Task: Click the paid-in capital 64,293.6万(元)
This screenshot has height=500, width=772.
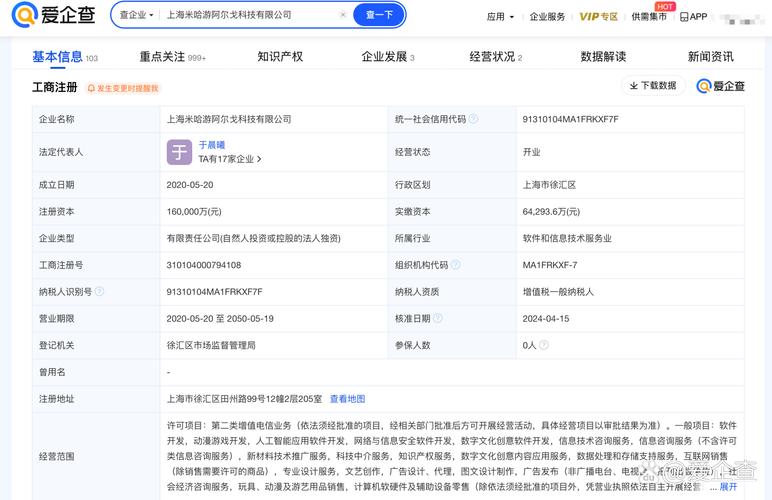Action: [x=551, y=212]
